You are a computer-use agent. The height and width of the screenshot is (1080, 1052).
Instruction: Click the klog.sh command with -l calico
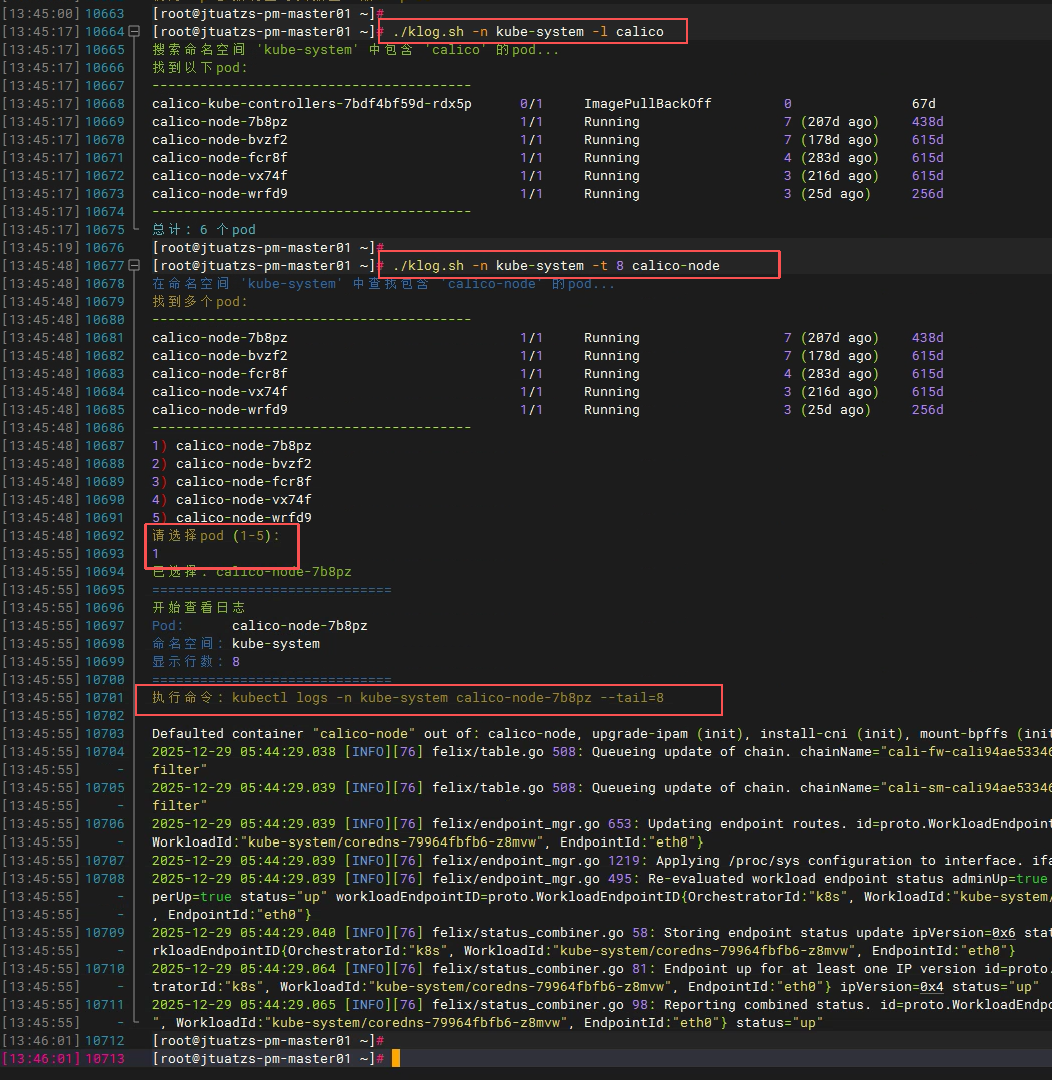(527, 32)
